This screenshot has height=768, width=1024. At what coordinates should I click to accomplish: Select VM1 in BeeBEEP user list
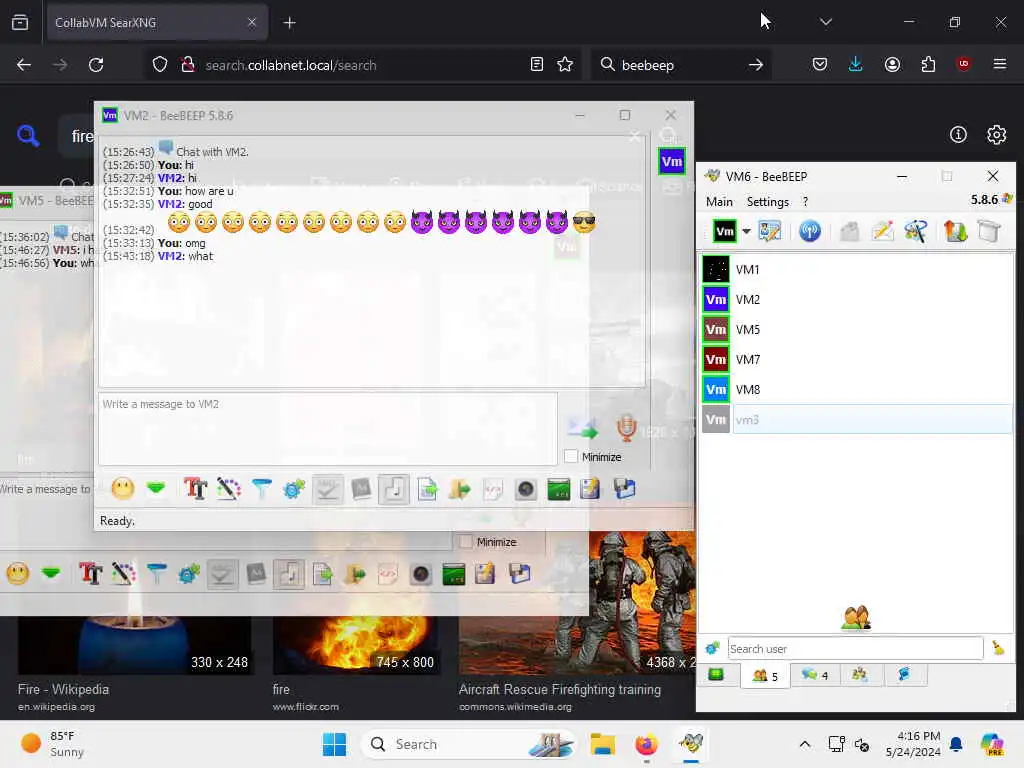tap(857, 269)
